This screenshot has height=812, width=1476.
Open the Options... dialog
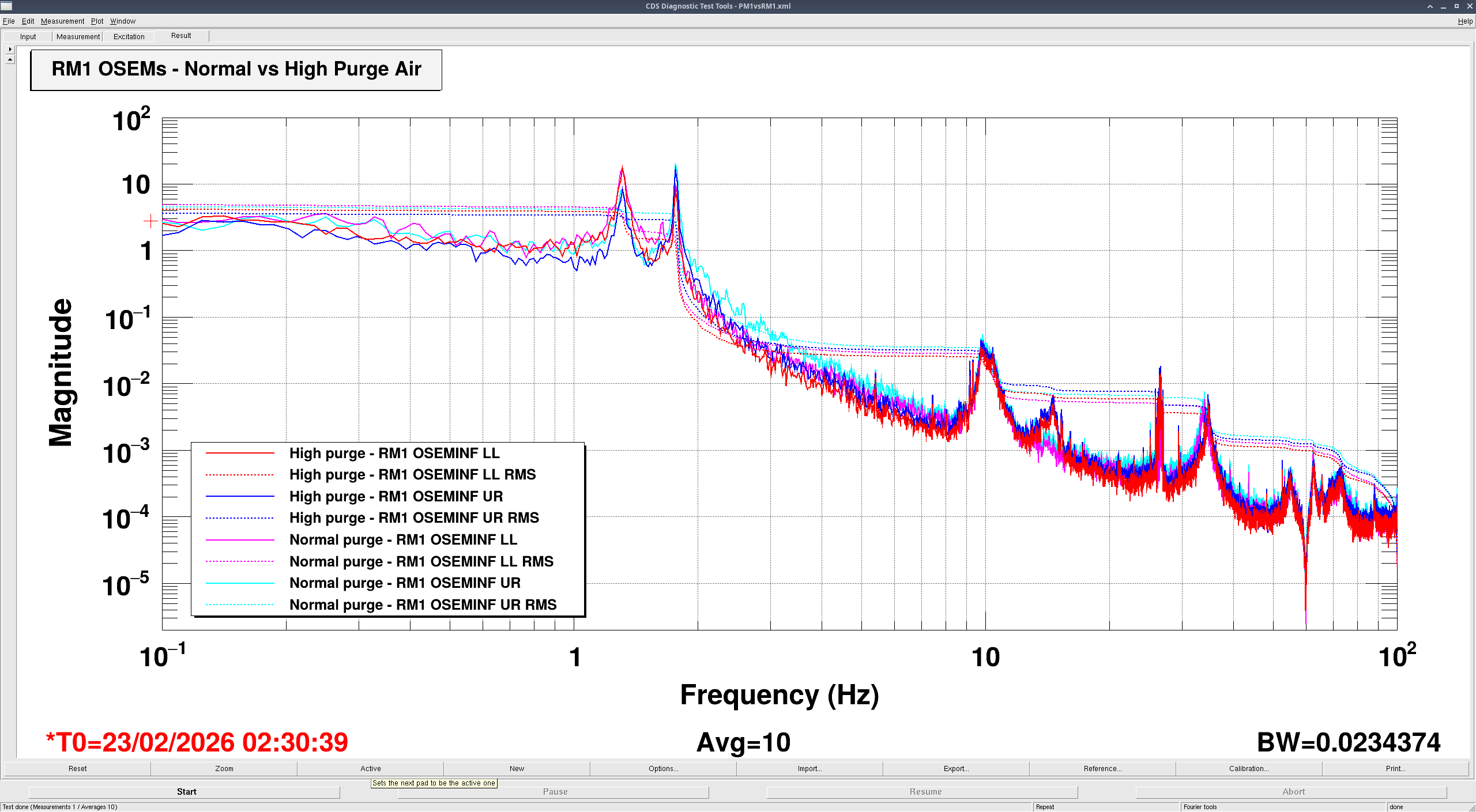coord(663,768)
